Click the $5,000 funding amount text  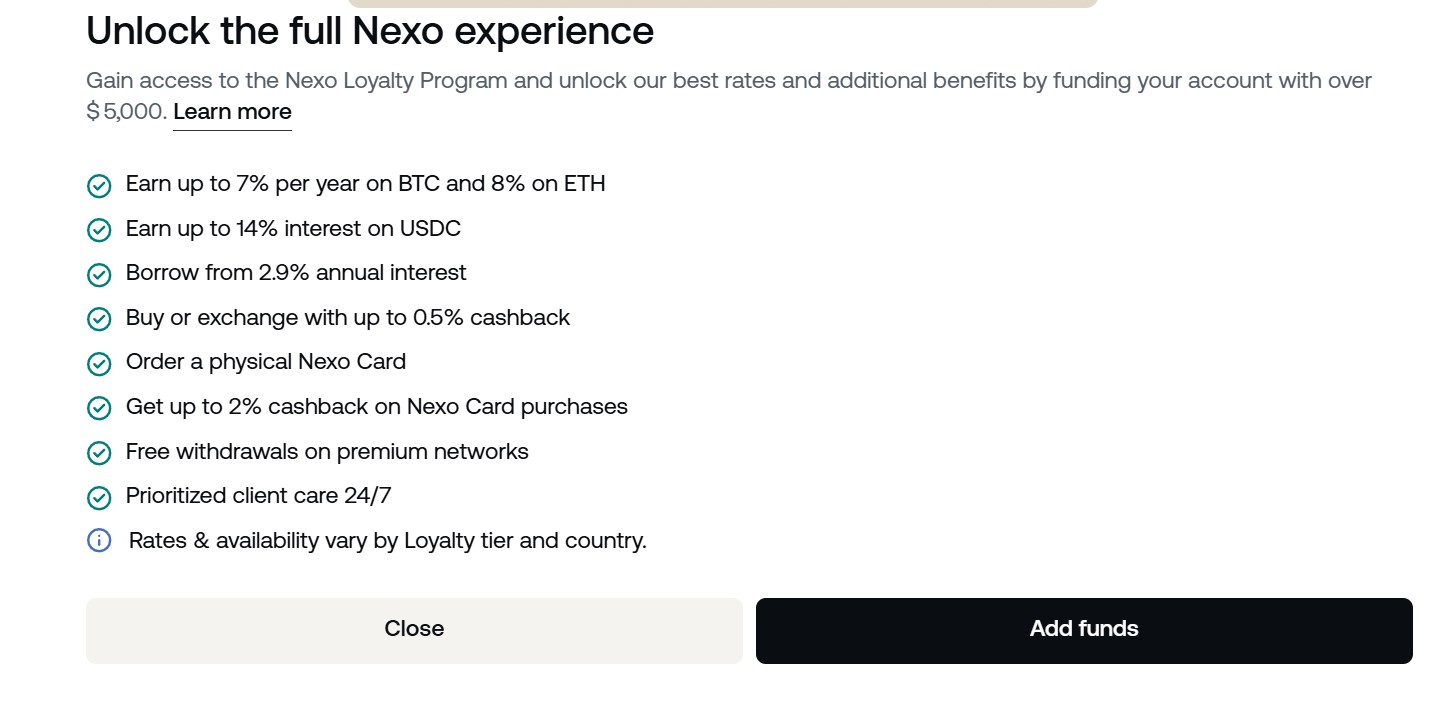click(x=124, y=112)
